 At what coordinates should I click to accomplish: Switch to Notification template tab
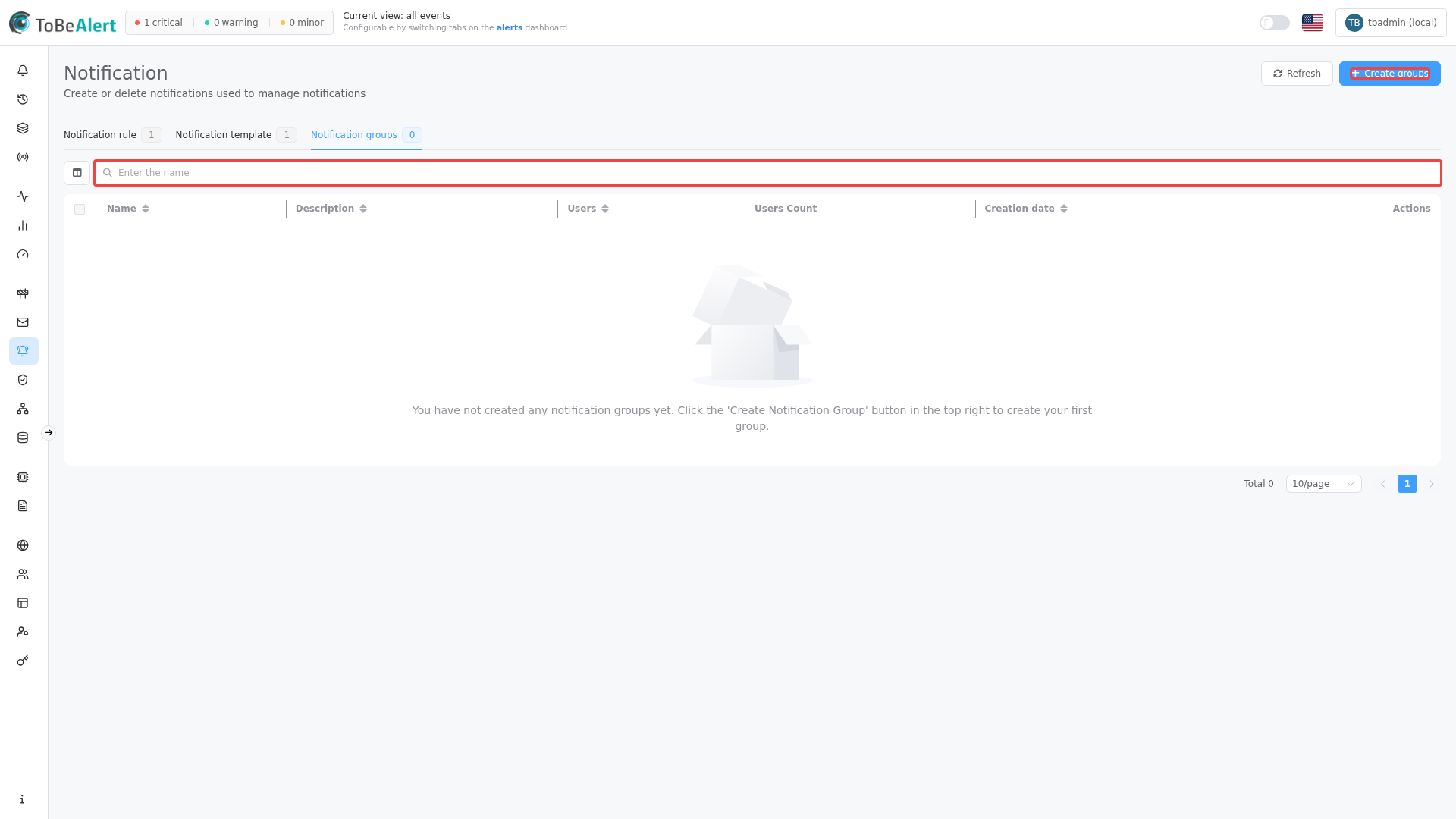236,135
